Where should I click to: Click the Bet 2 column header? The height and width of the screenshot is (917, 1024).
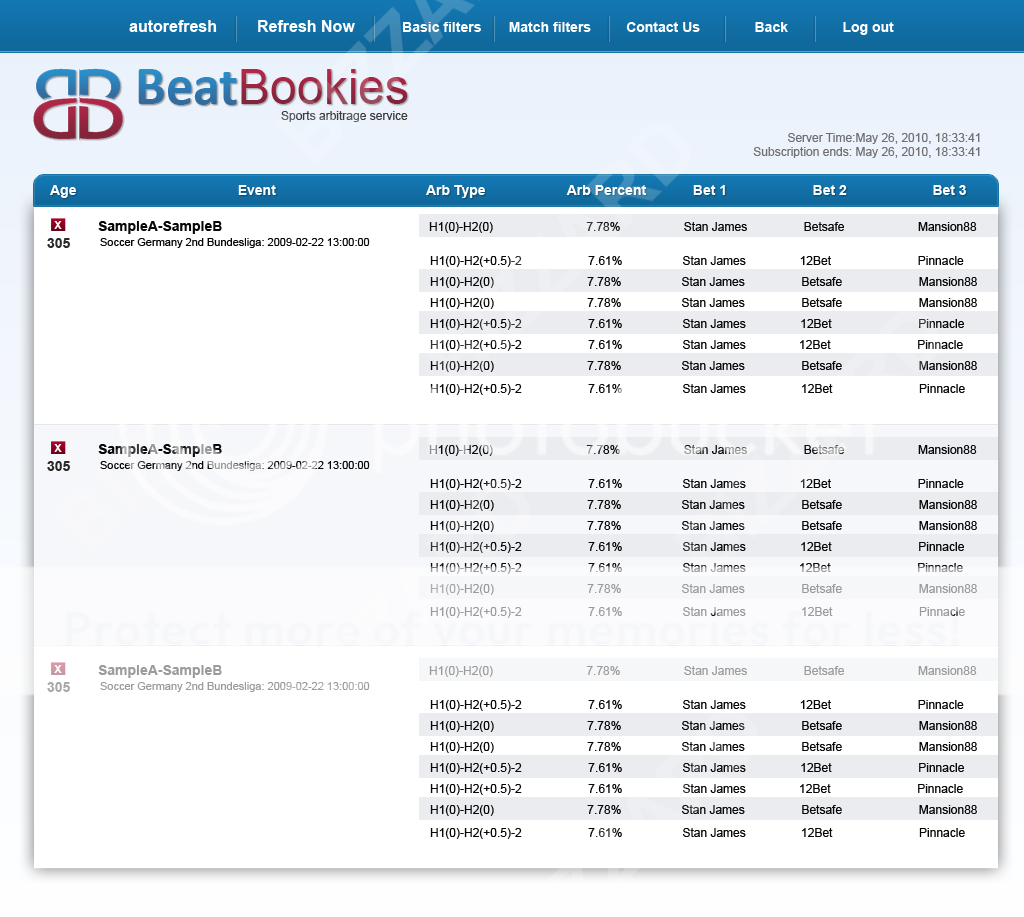[829, 190]
